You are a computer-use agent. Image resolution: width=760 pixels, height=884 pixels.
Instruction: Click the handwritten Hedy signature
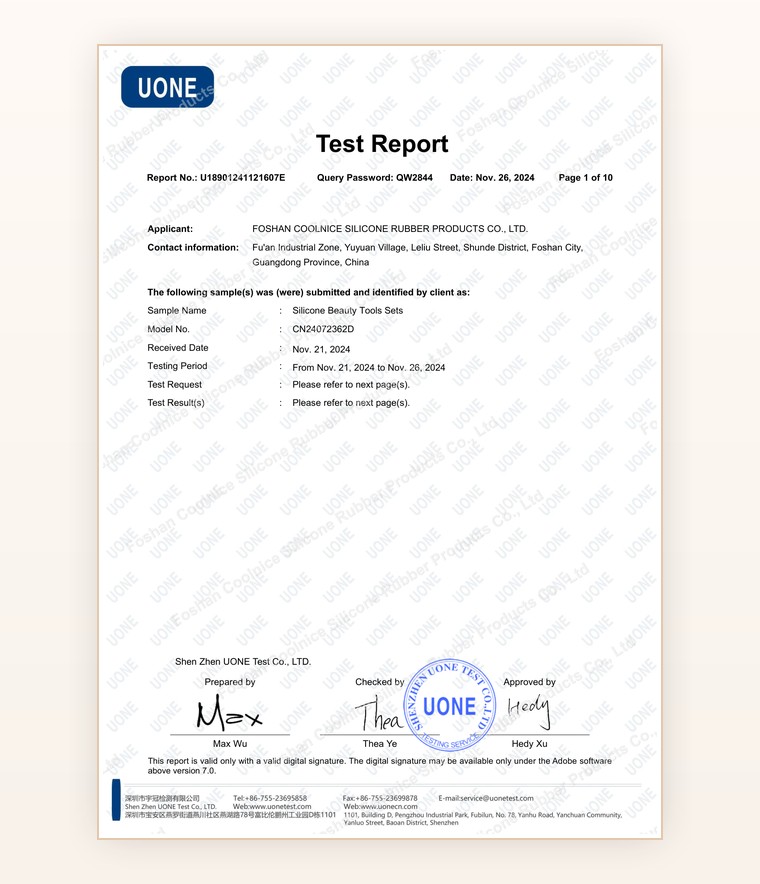[529, 710]
